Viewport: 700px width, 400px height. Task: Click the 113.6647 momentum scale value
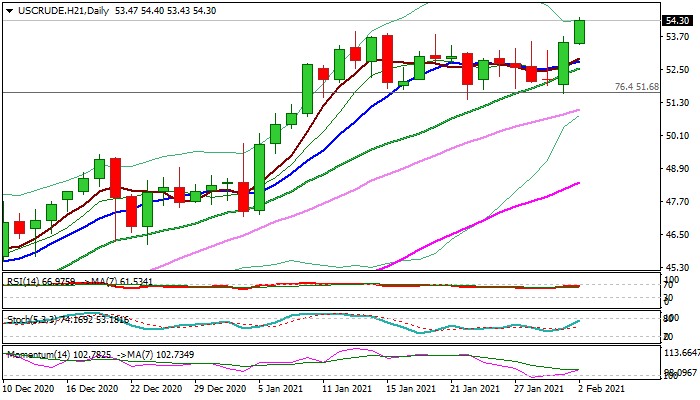680,353
